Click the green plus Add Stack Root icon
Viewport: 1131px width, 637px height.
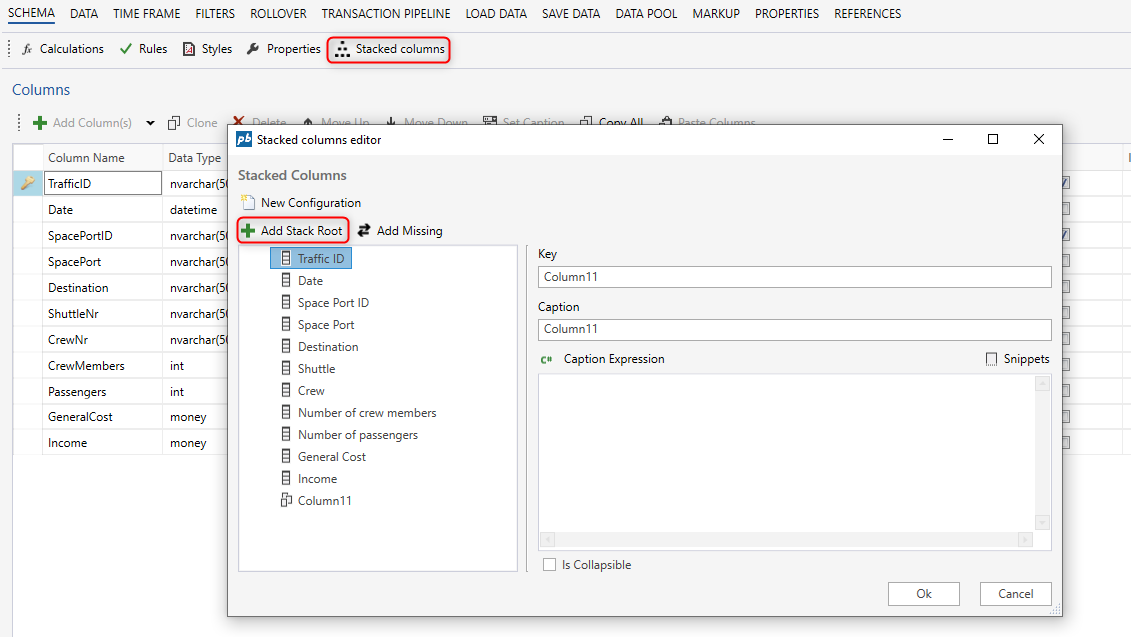click(x=248, y=231)
